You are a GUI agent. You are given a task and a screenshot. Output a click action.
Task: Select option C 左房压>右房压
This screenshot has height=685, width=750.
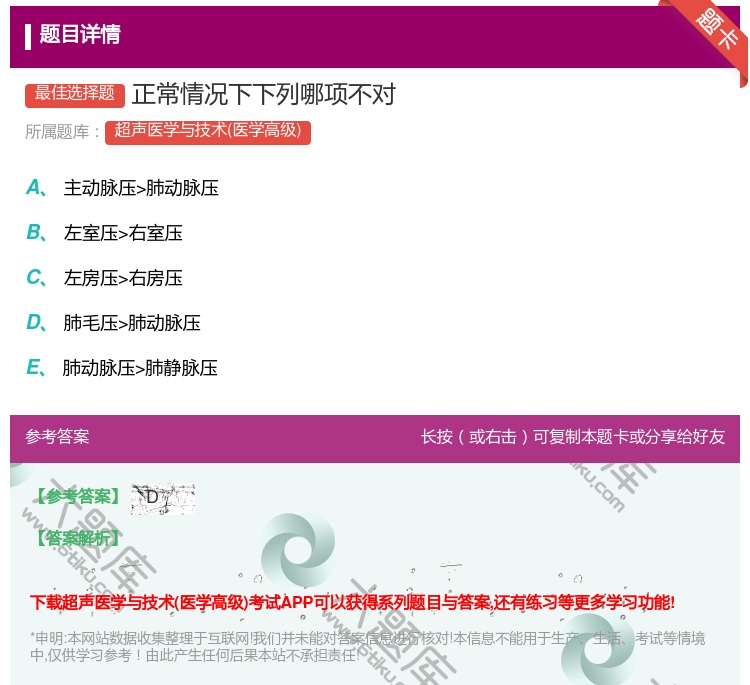[104, 278]
